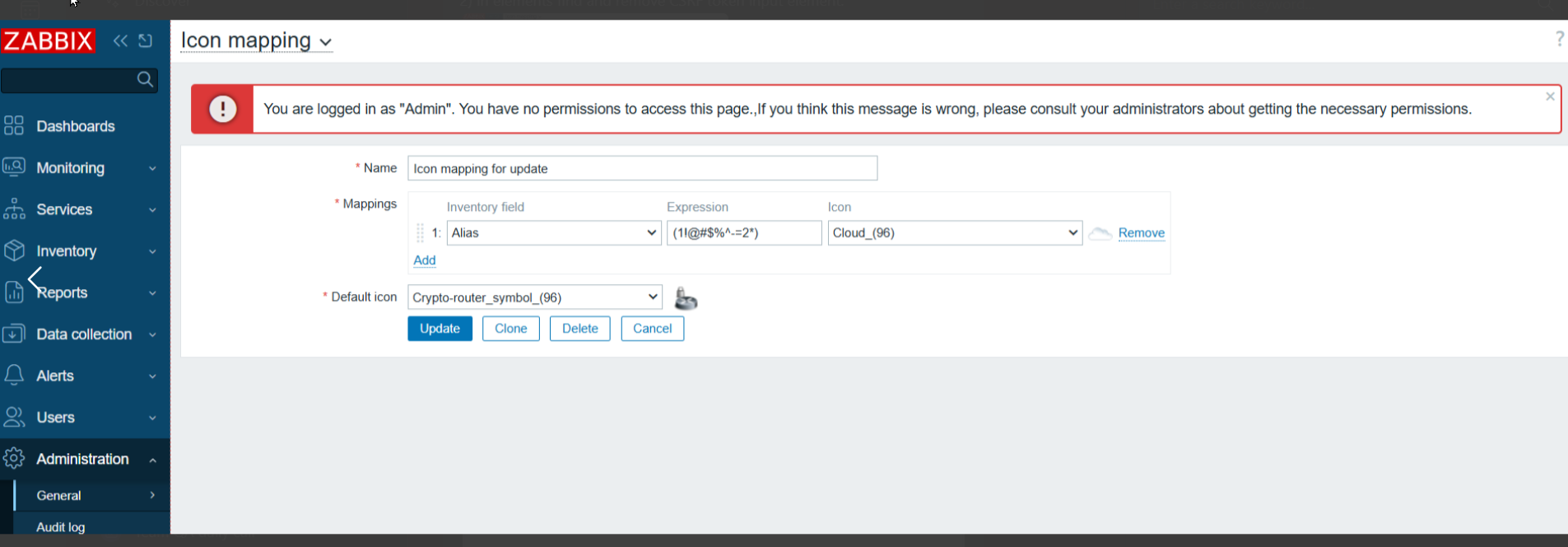Click the Zabbix logo
The image size is (1568, 547).
point(48,40)
